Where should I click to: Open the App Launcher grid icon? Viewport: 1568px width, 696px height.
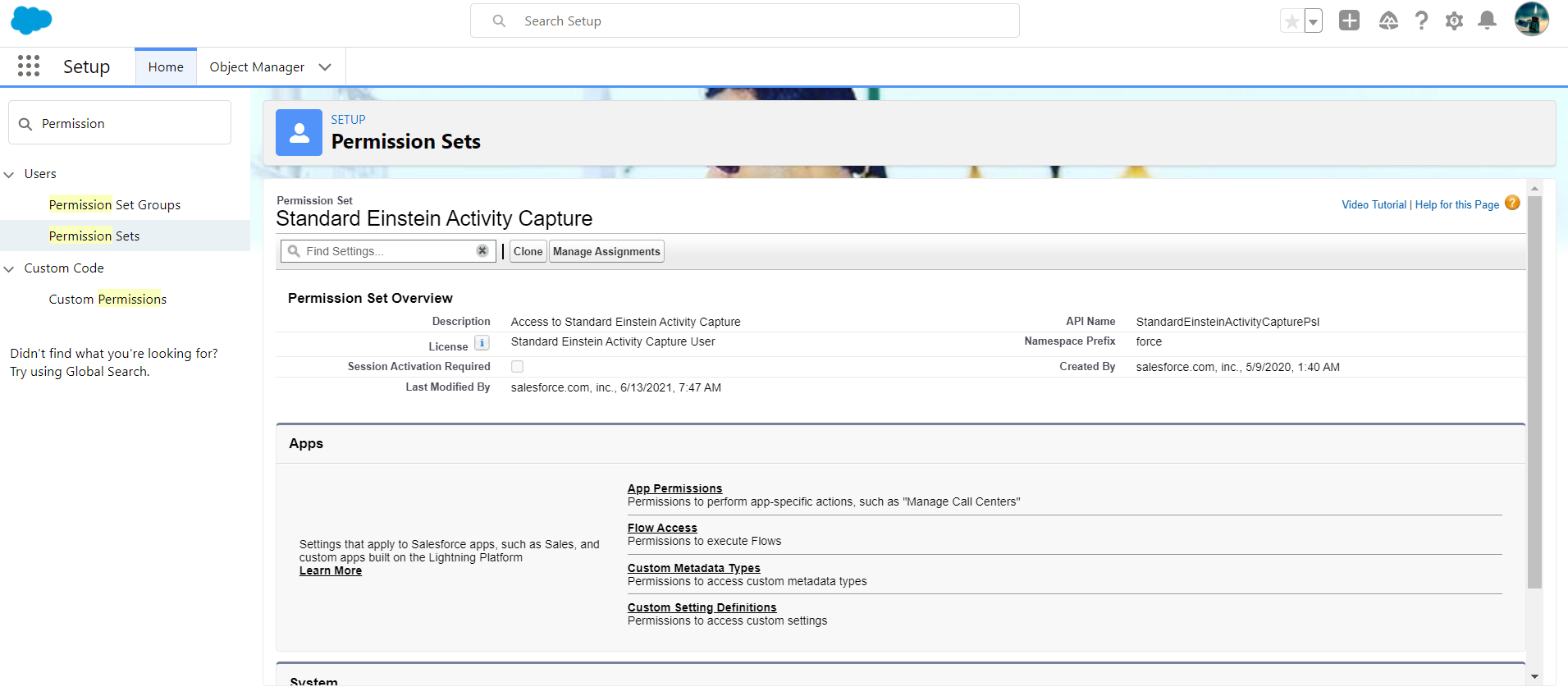click(29, 66)
